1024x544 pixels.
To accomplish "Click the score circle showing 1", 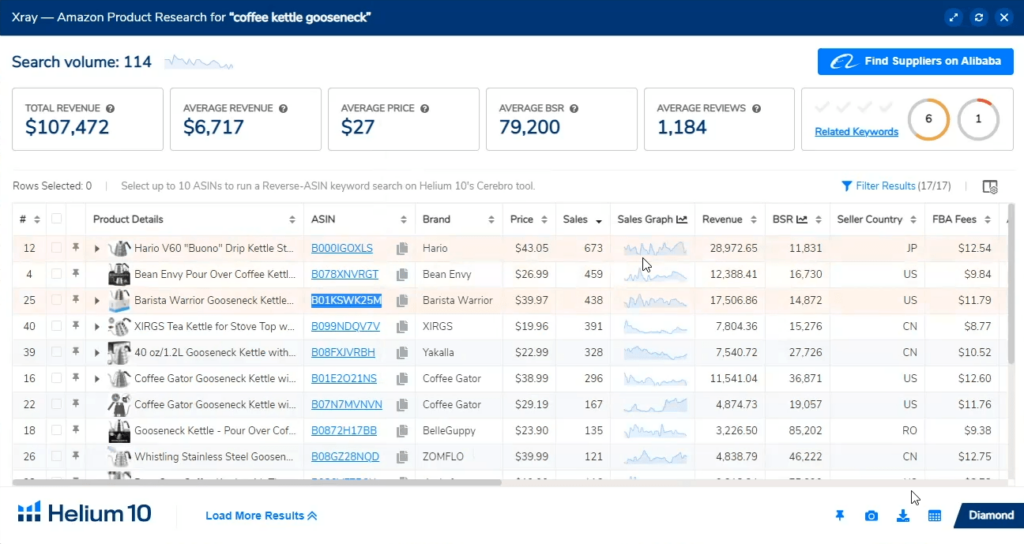I will [x=978, y=119].
